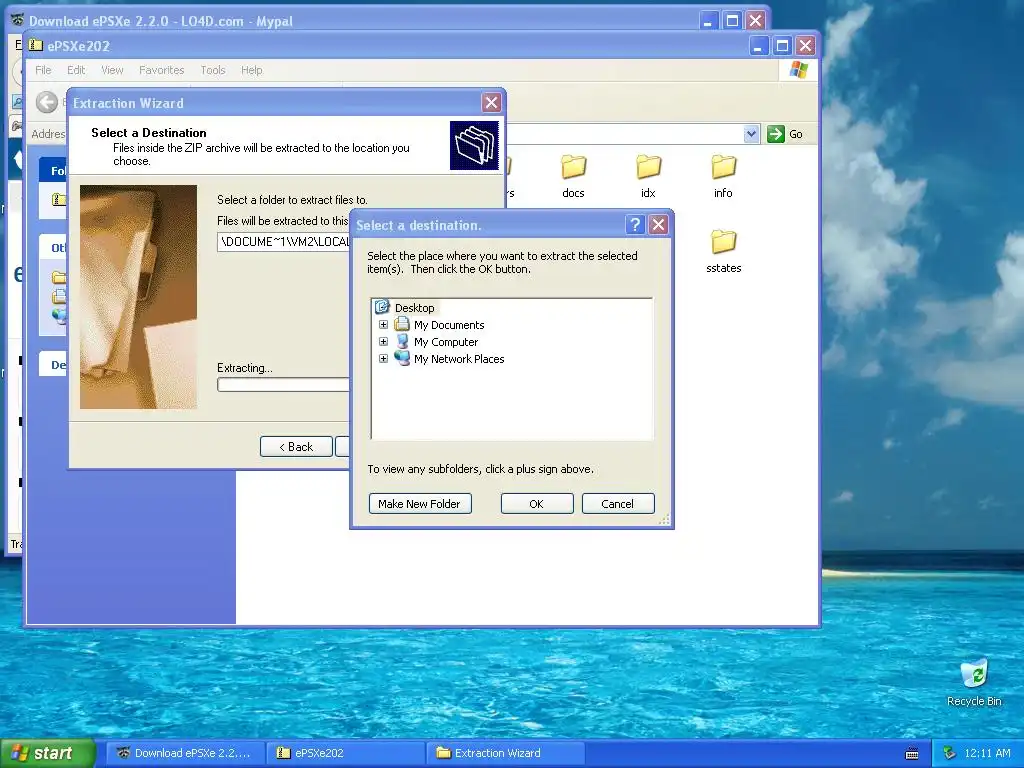This screenshot has height=768, width=1024.
Task: Click the extraction path input field
Action: click(284, 242)
